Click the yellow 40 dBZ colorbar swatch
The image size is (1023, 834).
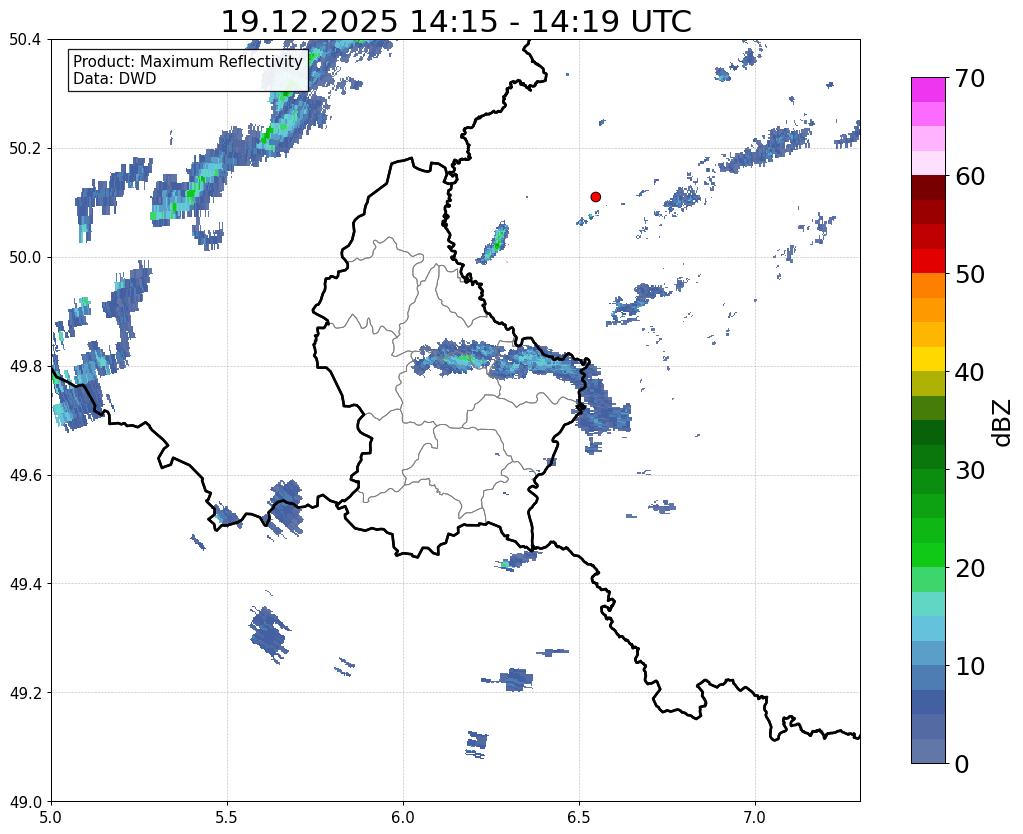[x=928, y=359]
